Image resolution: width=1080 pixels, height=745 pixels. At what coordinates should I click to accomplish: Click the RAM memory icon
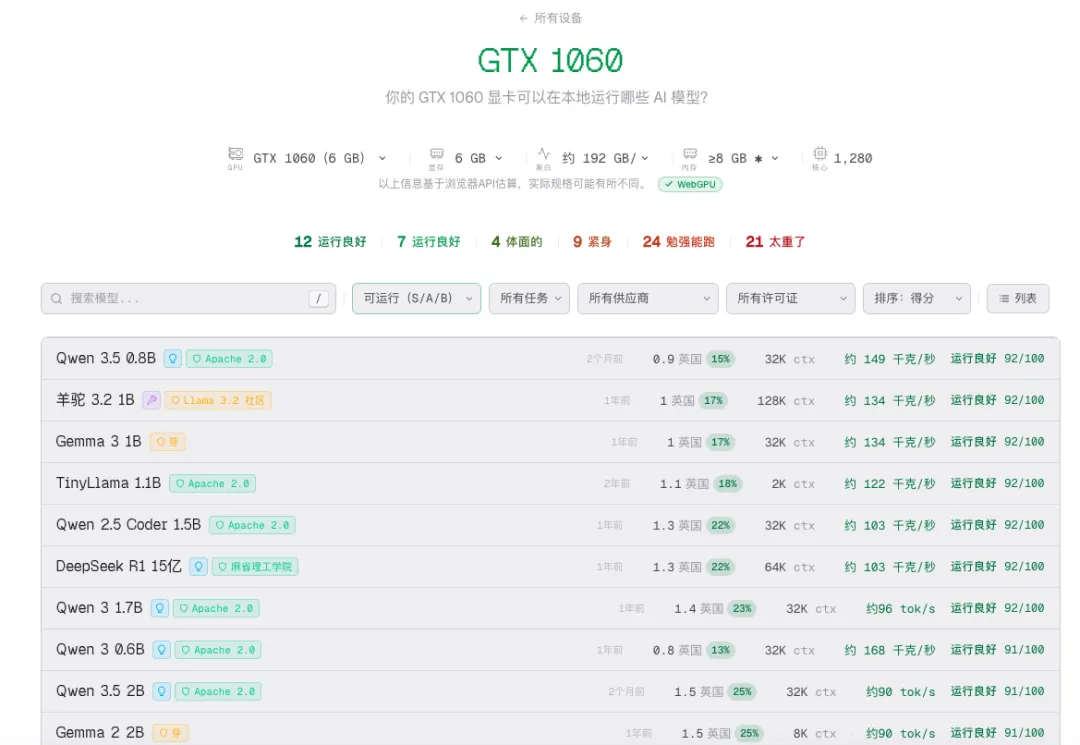tap(689, 154)
